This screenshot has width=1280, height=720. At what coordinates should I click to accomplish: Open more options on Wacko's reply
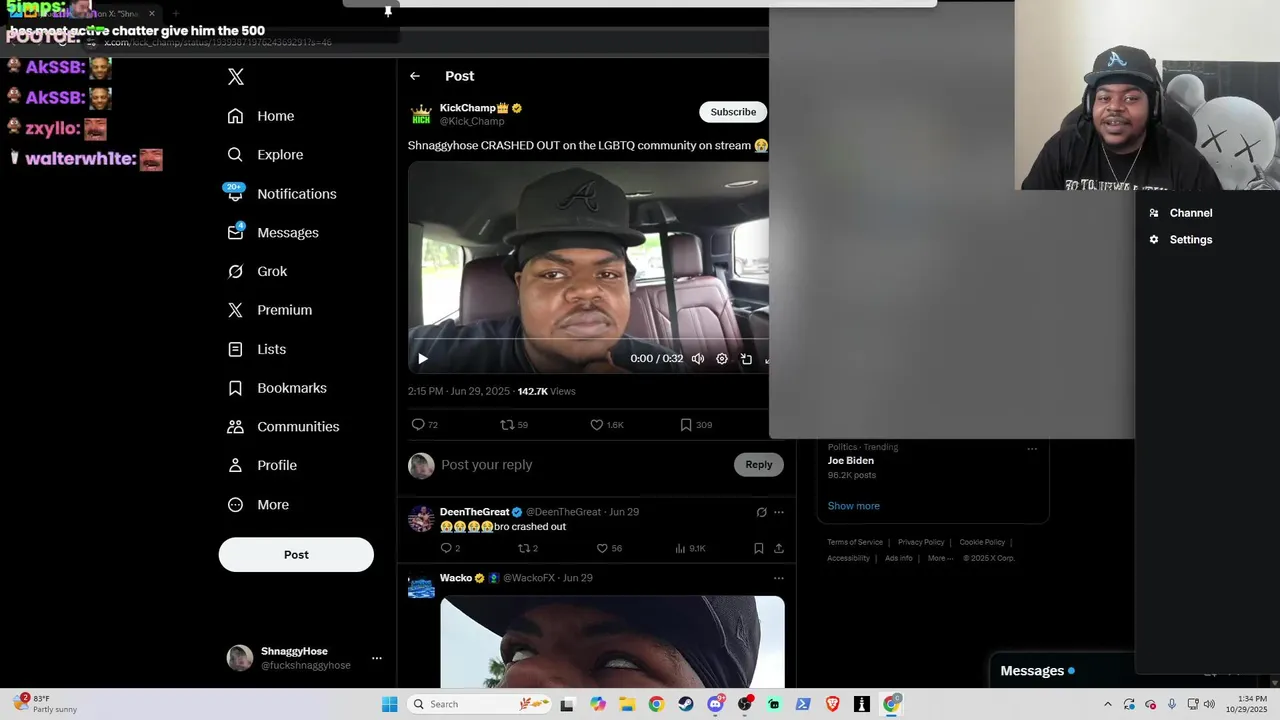(x=779, y=578)
